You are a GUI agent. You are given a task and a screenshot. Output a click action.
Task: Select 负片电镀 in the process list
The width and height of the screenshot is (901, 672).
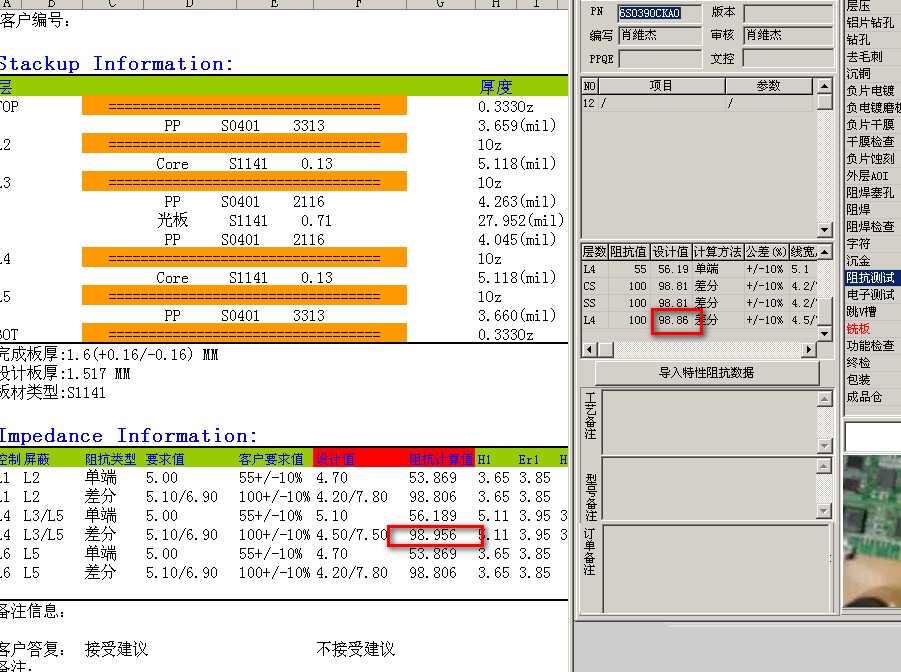tap(870, 90)
